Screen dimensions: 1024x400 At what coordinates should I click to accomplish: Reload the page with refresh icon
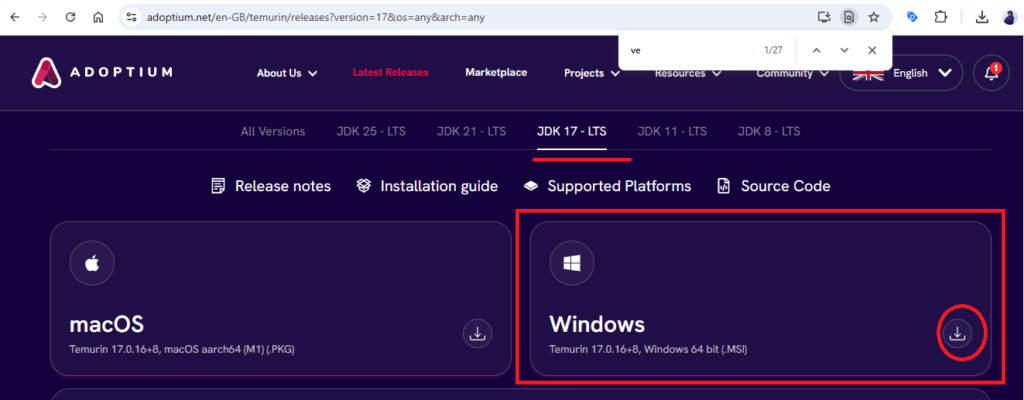pyautogui.click(x=71, y=17)
